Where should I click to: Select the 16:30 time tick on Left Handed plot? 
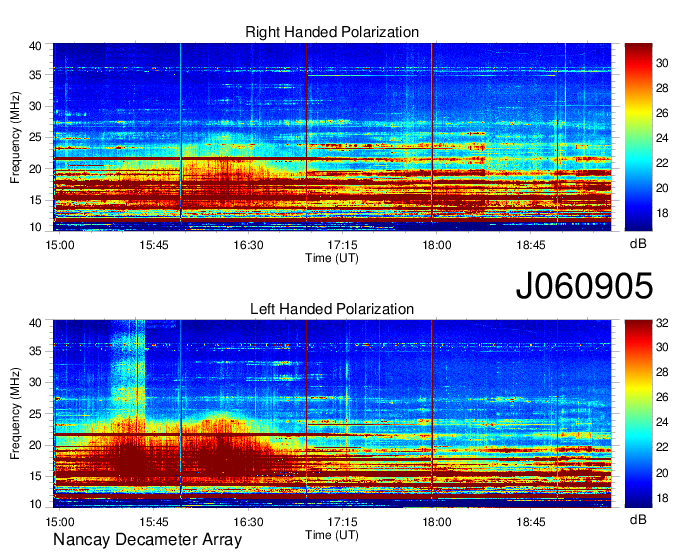(248, 522)
